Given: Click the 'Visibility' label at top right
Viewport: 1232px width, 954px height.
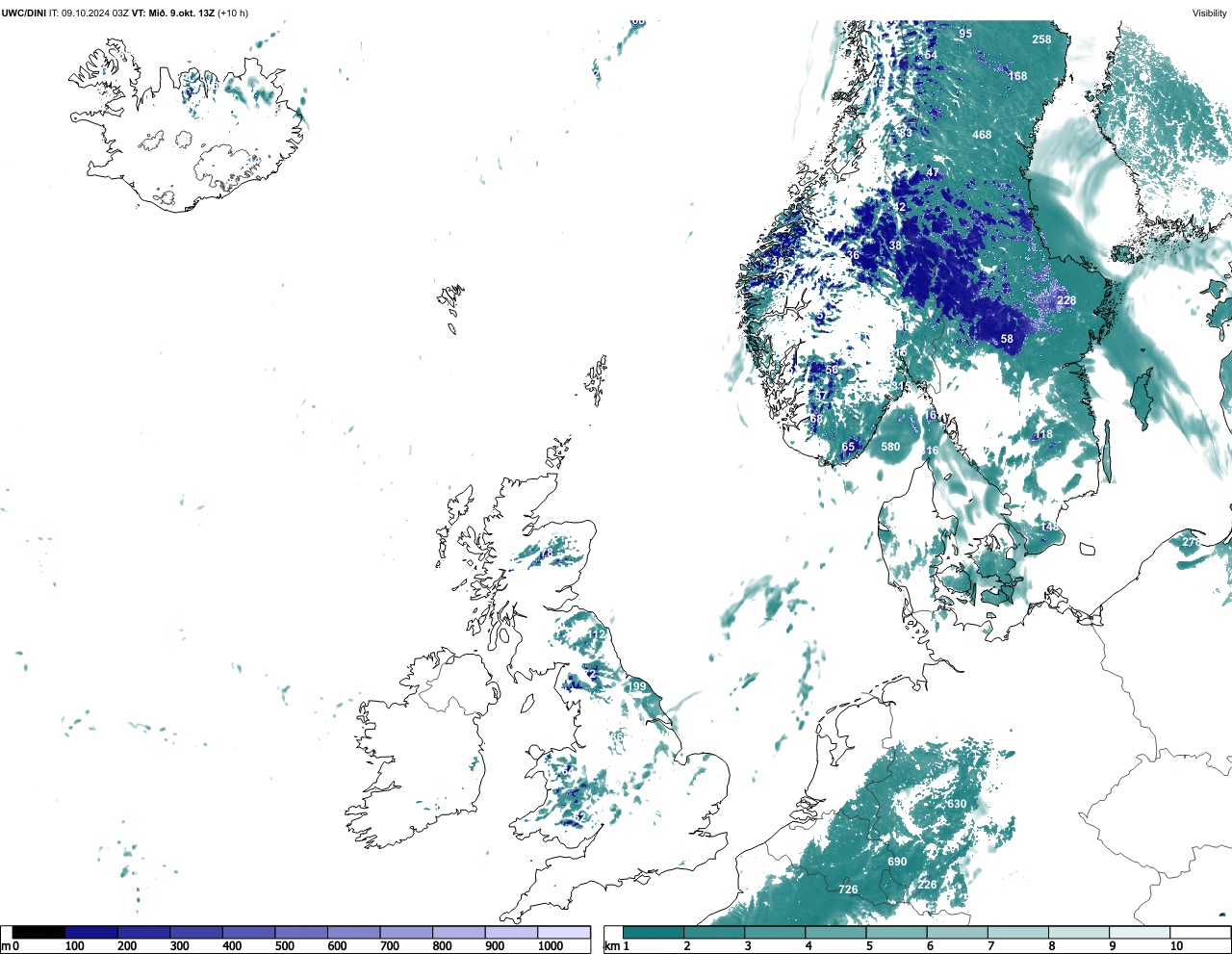Looking at the screenshot, I should pyautogui.click(x=1210, y=13).
